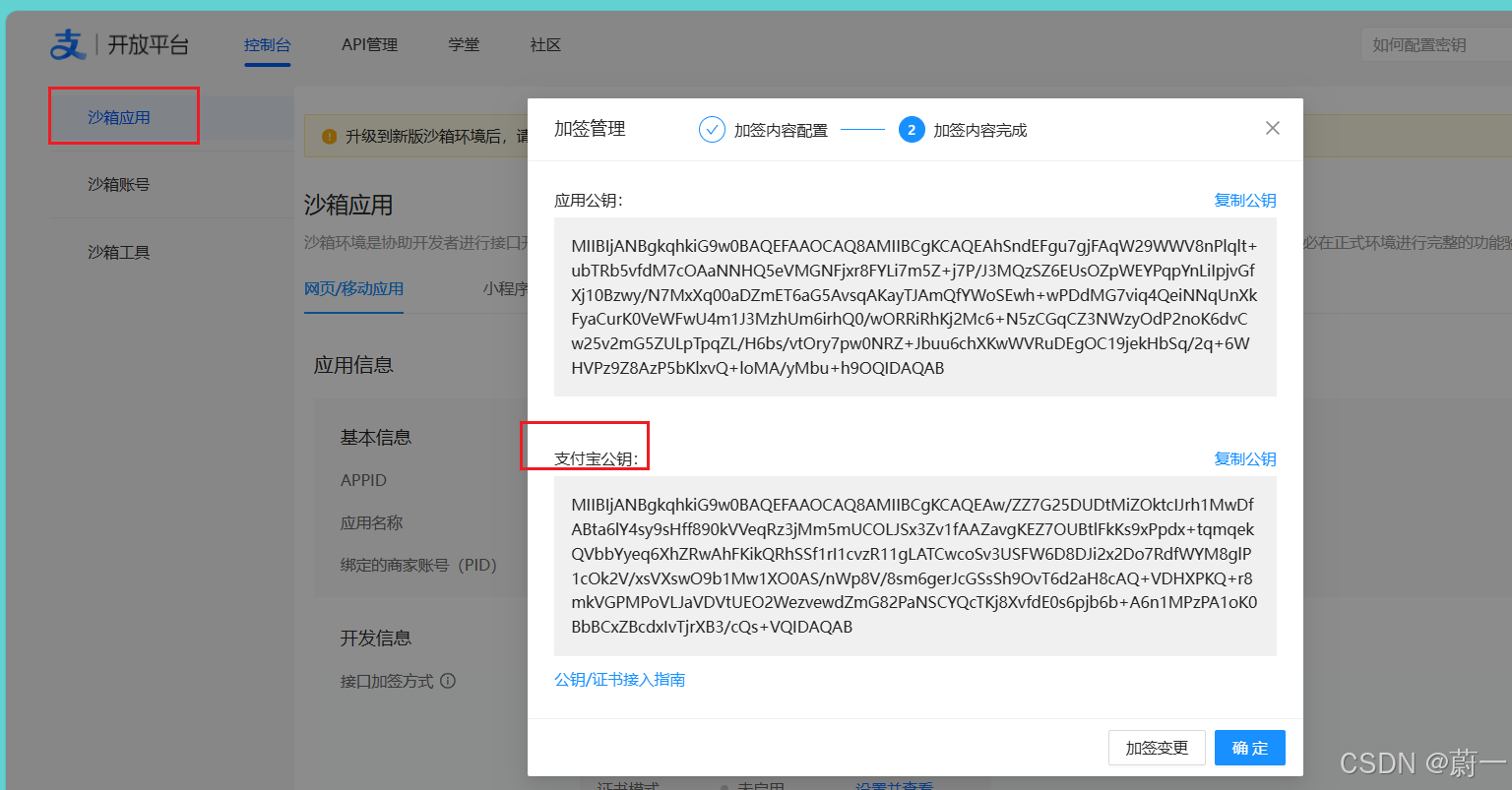Click the 加签管理 dialog title
Viewport: 1512px width, 790px height.
pyautogui.click(x=590, y=129)
